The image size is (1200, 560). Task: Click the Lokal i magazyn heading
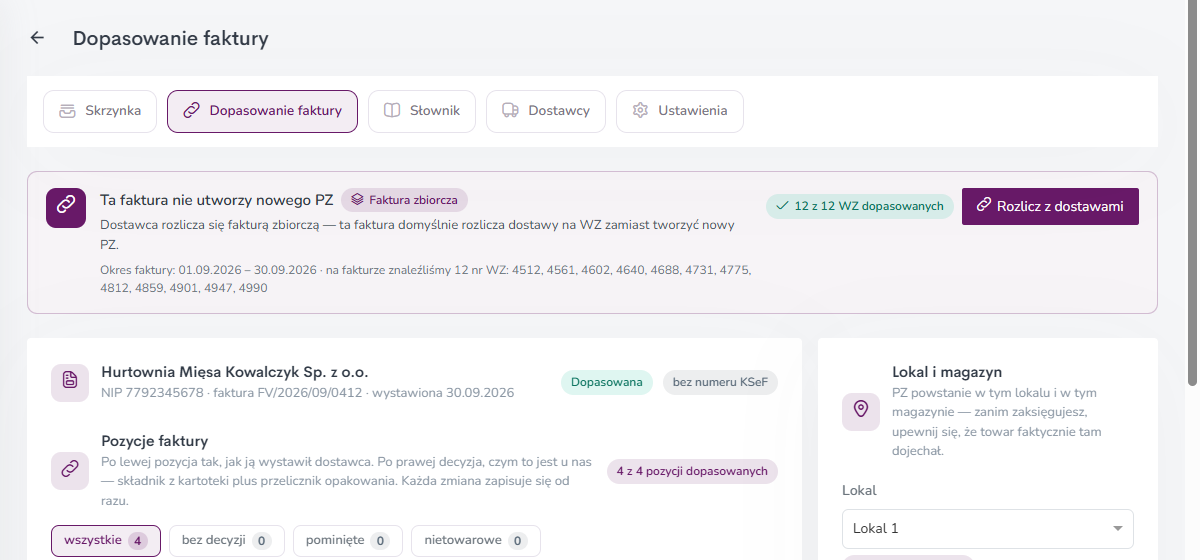tap(947, 372)
